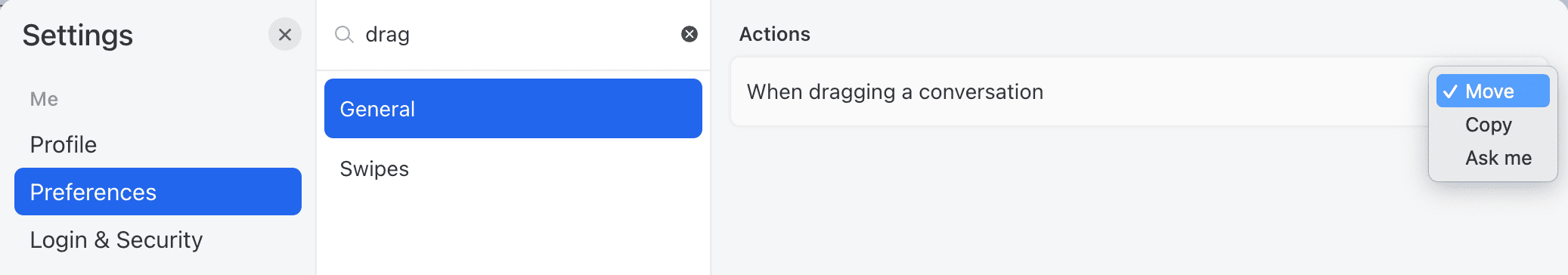Clear the "drag" search text
The image size is (1568, 275).
tap(689, 34)
